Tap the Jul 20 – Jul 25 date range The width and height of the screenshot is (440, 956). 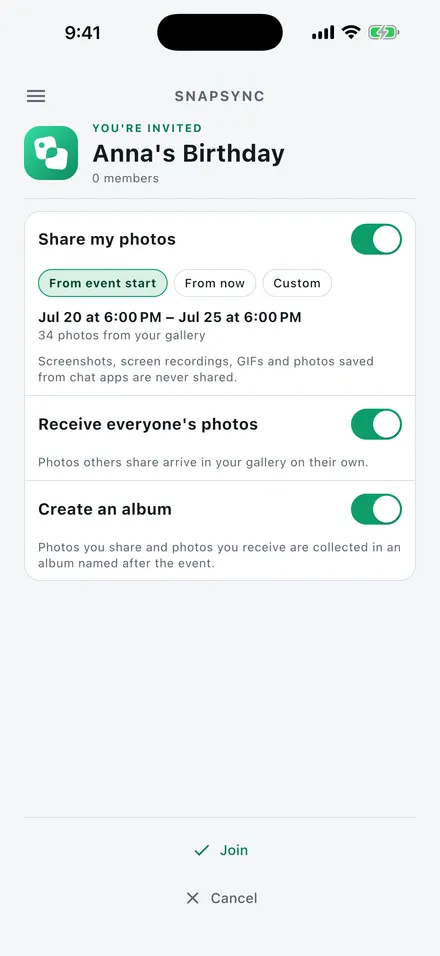170,317
